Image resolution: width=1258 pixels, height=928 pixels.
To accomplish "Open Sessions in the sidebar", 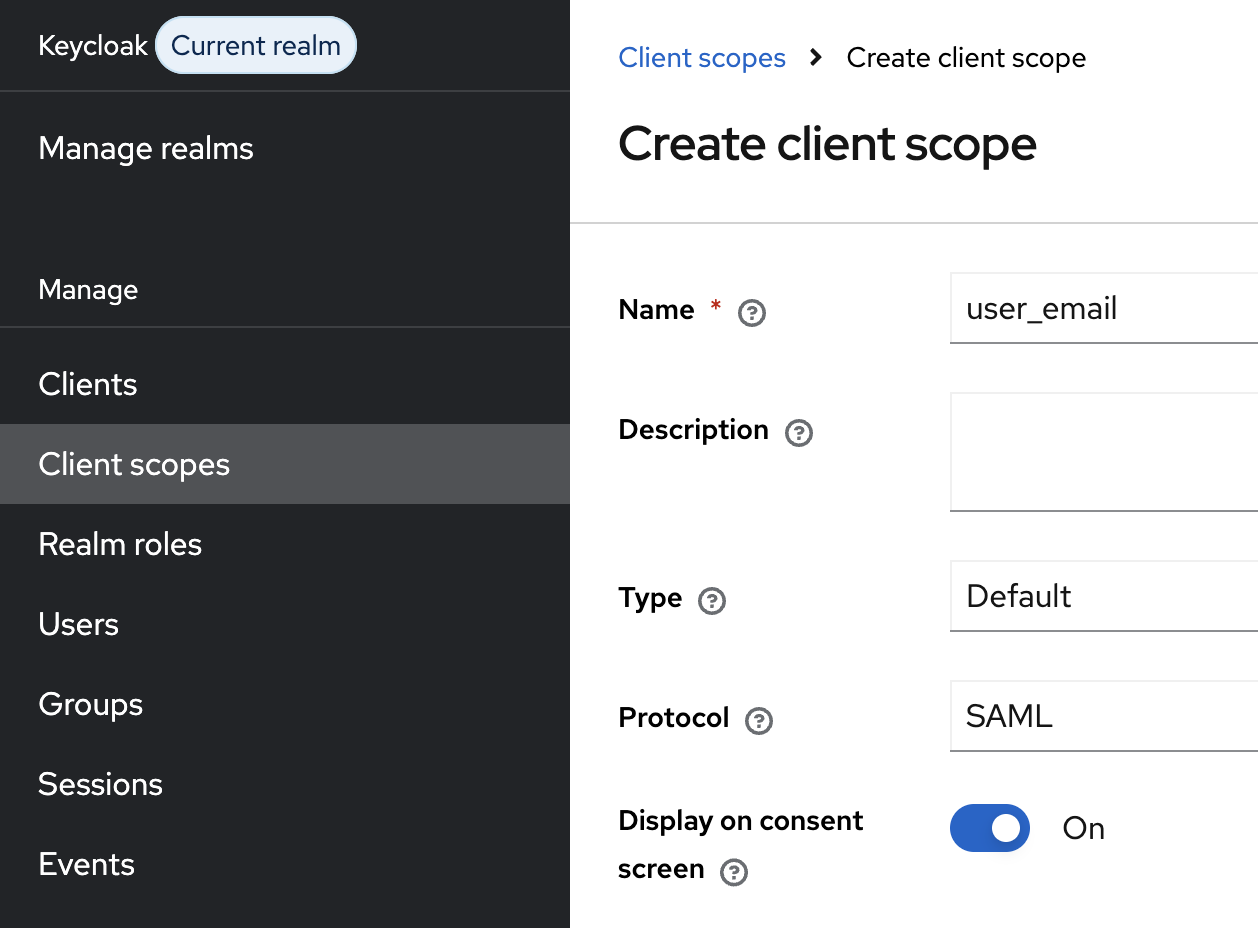I will pos(285,784).
